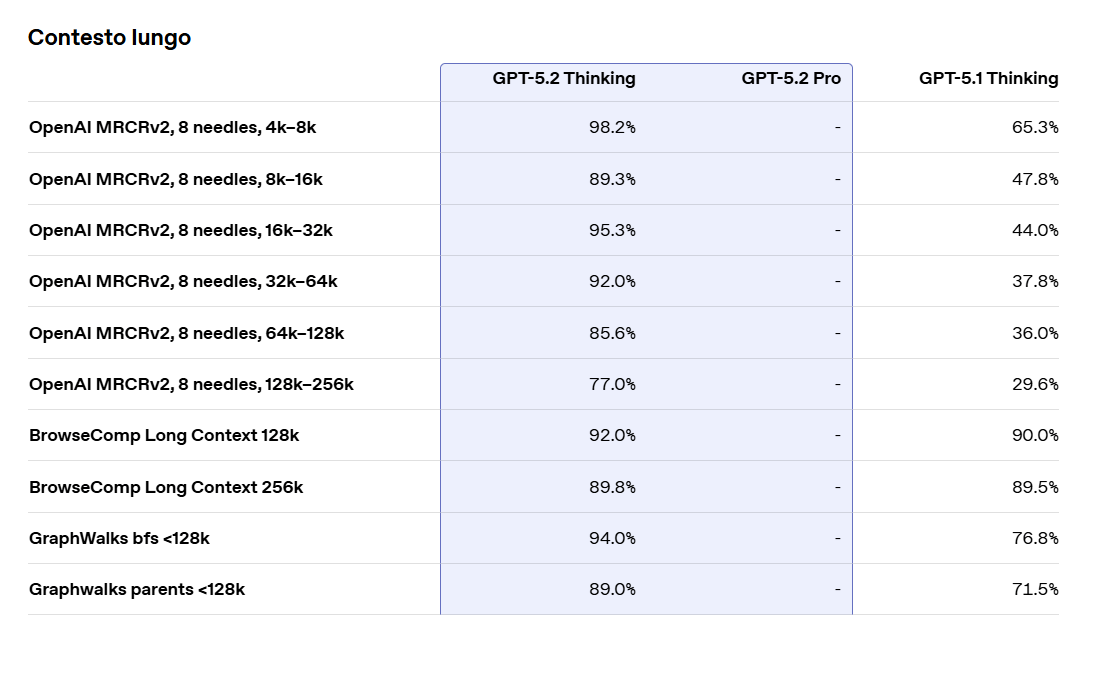Select BrowseComp Long Context 256k label
1105x674 pixels.
(166, 488)
